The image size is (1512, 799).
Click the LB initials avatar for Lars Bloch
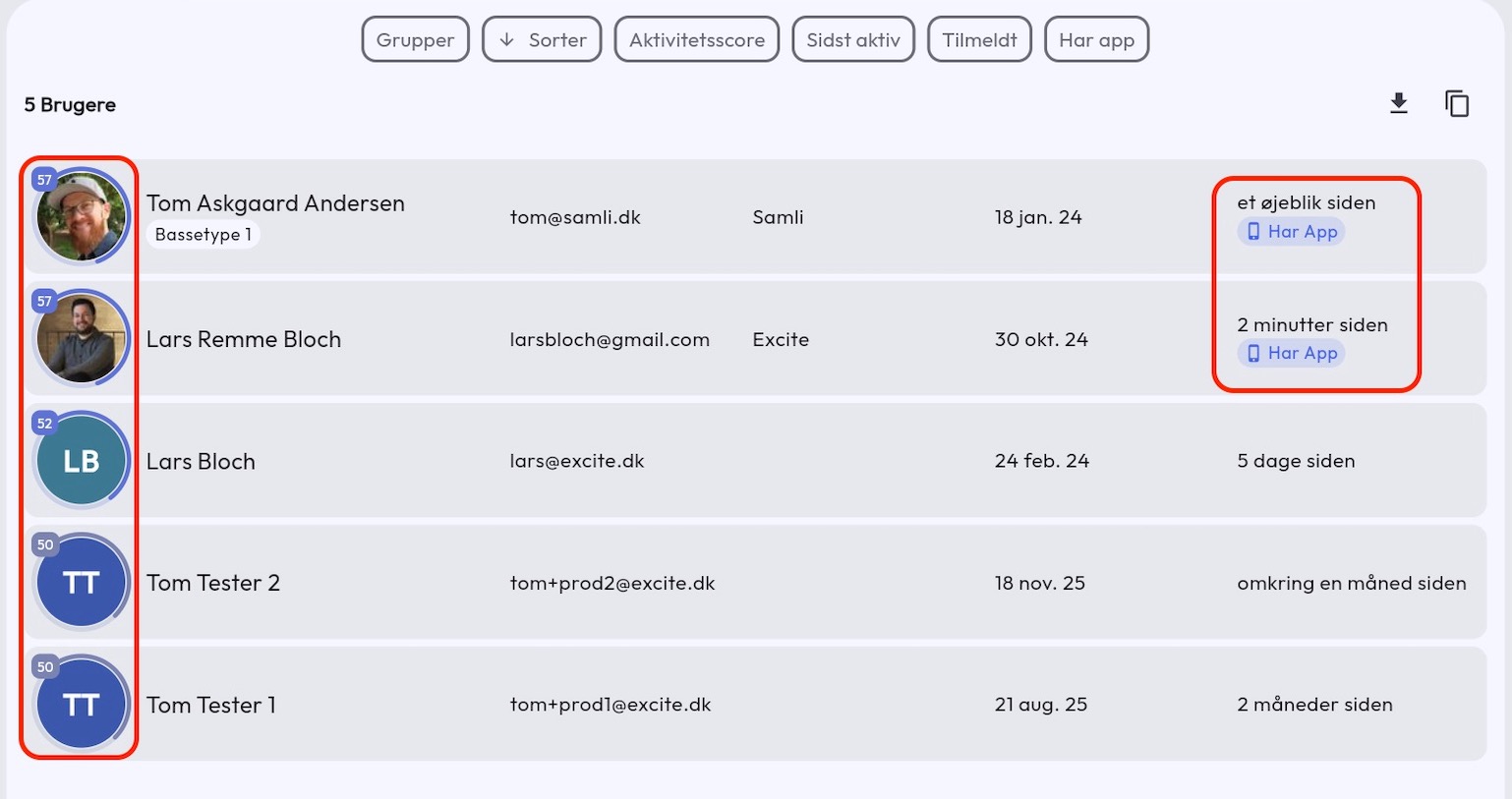(81, 460)
